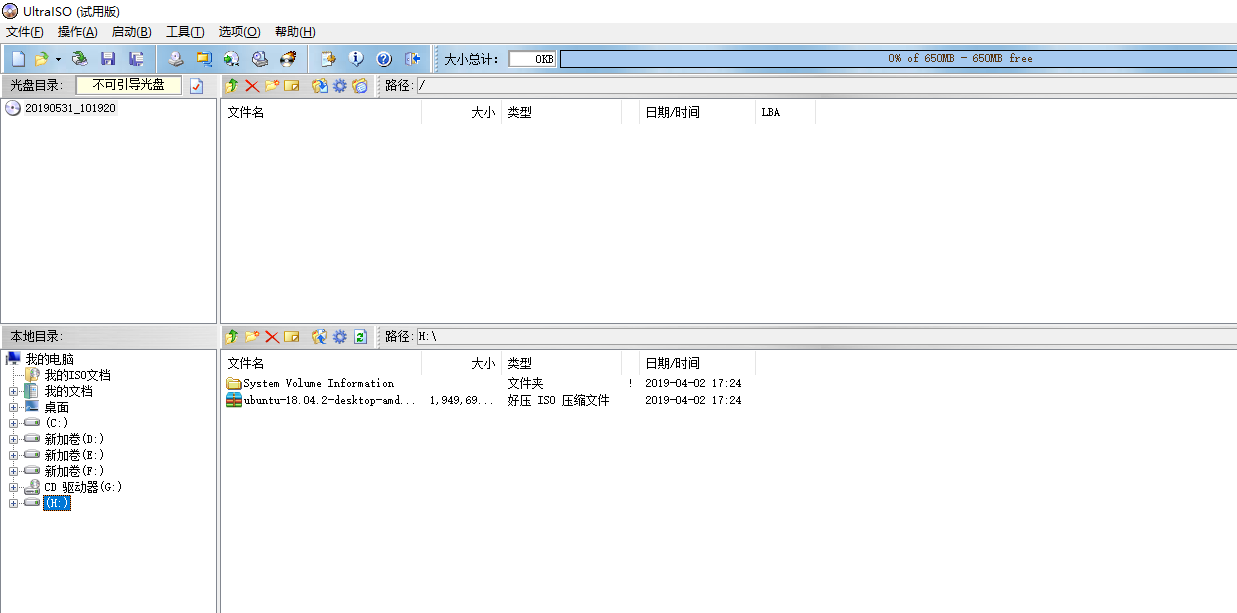Expand the (H:) drive node
The height and width of the screenshot is (613, 1237).
tap(13, 503)
